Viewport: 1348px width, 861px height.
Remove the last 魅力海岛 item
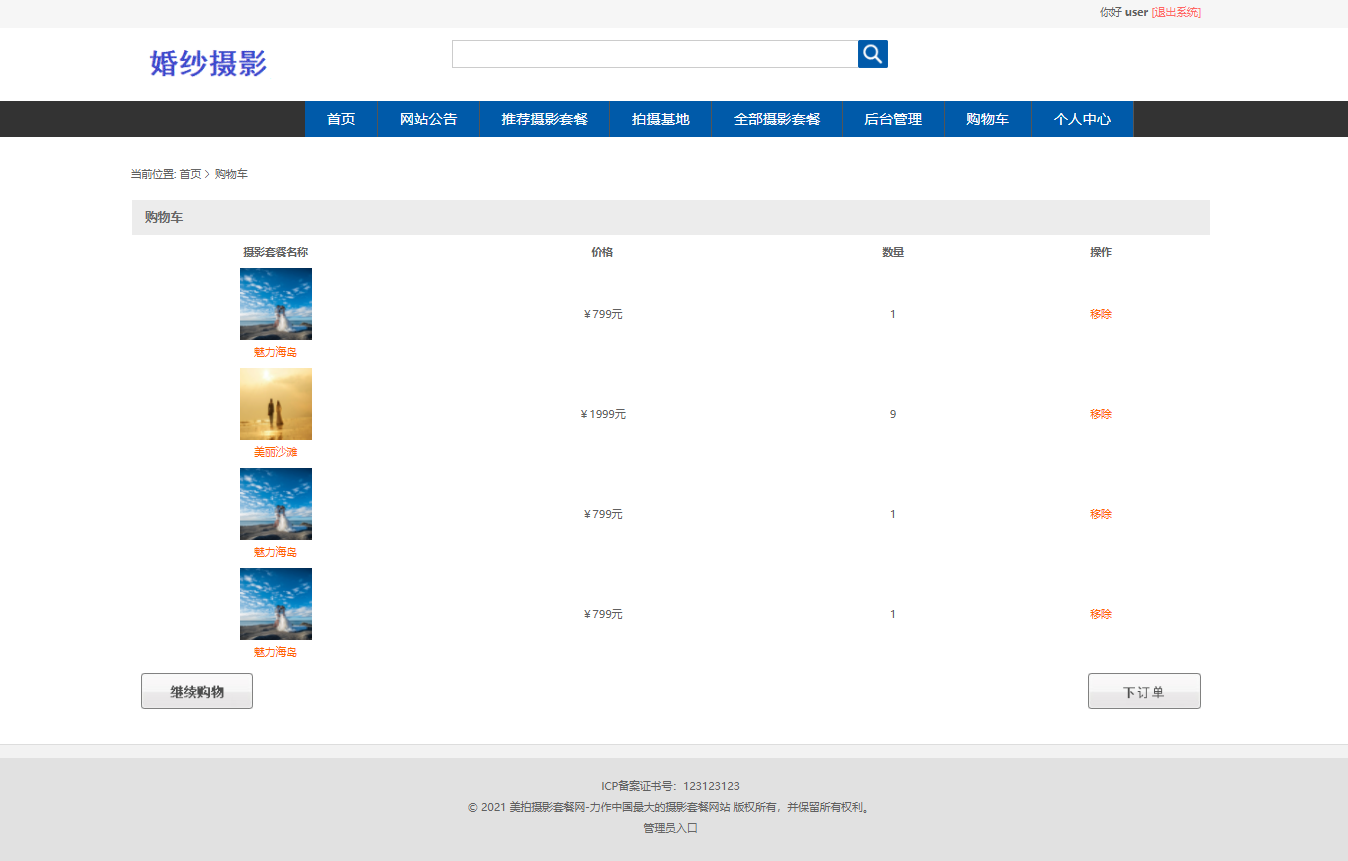[x=1100, y=613]
